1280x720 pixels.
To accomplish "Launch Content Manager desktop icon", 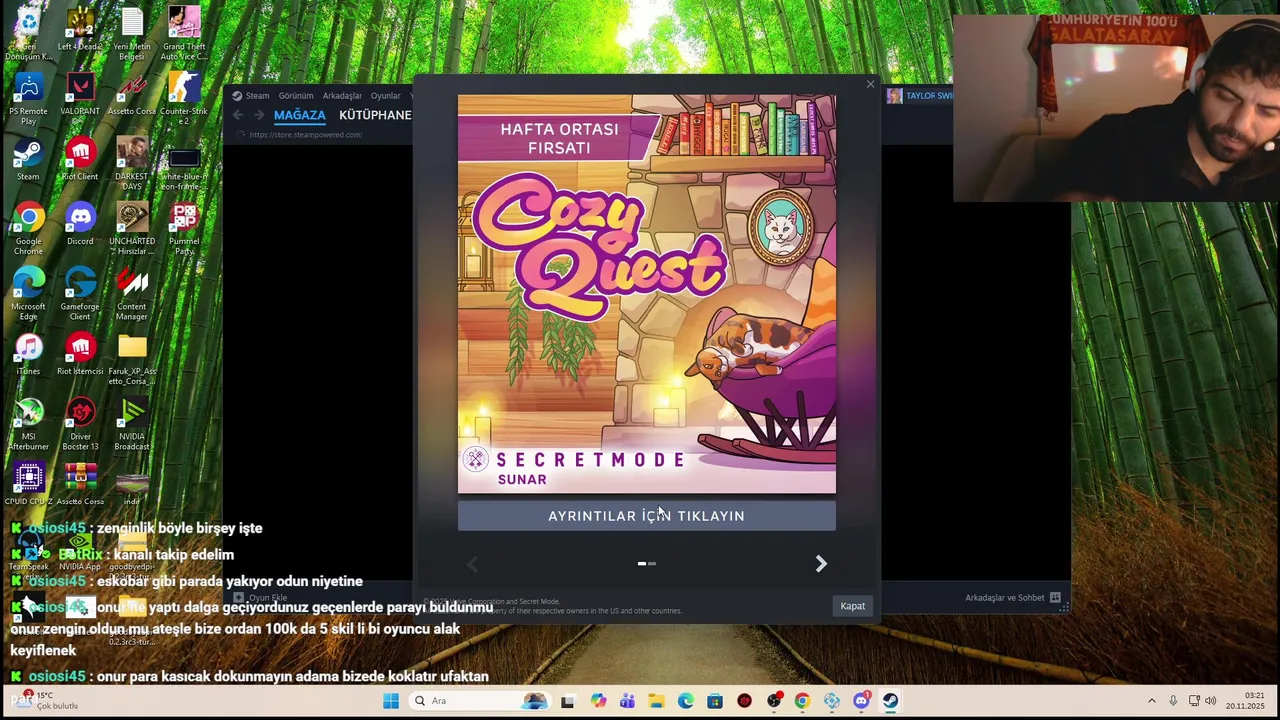I will (132, 294).
